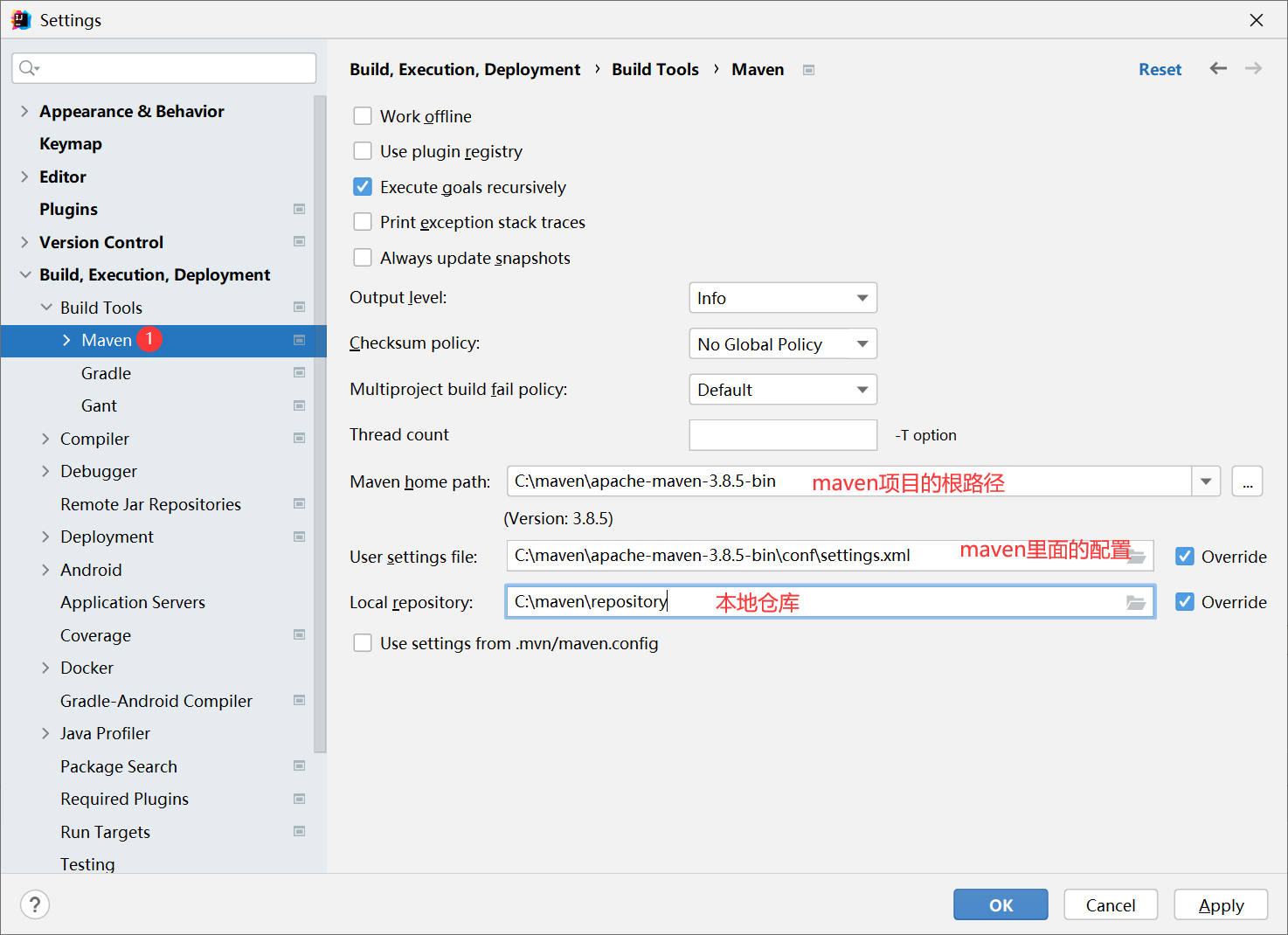Enable the Work offline checkbox
The height and width of the screenshot is (935, 1288).
click(363, 116)
